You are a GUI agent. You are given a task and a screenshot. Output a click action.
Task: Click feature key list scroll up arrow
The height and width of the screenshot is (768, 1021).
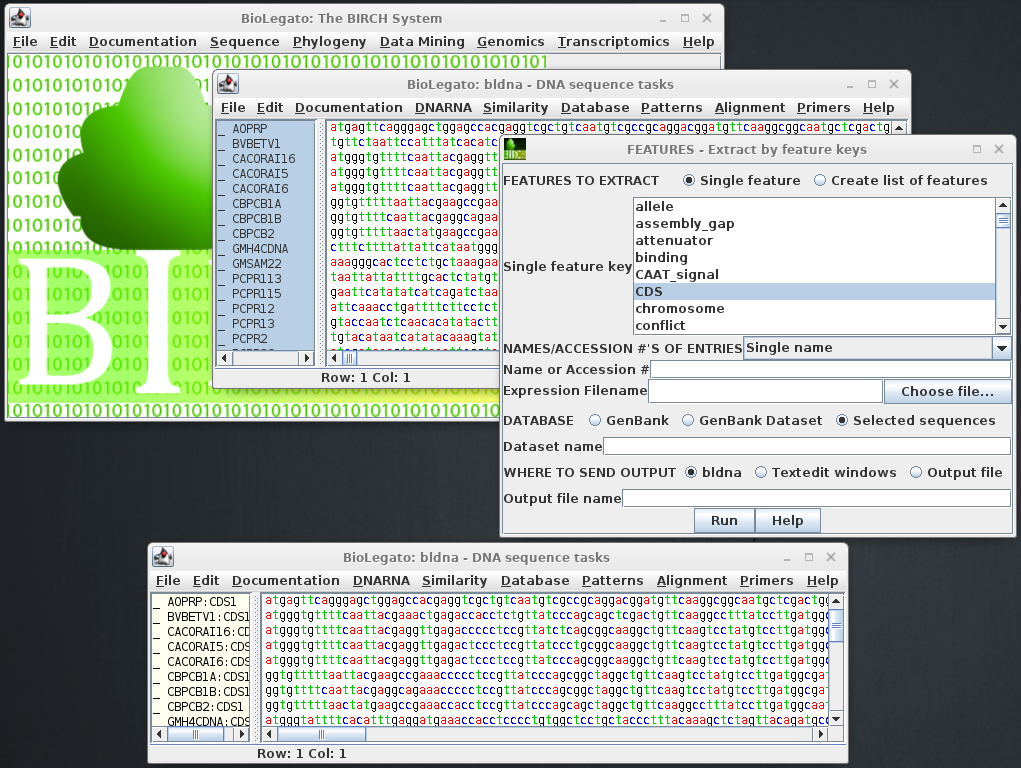point(1003,205)
